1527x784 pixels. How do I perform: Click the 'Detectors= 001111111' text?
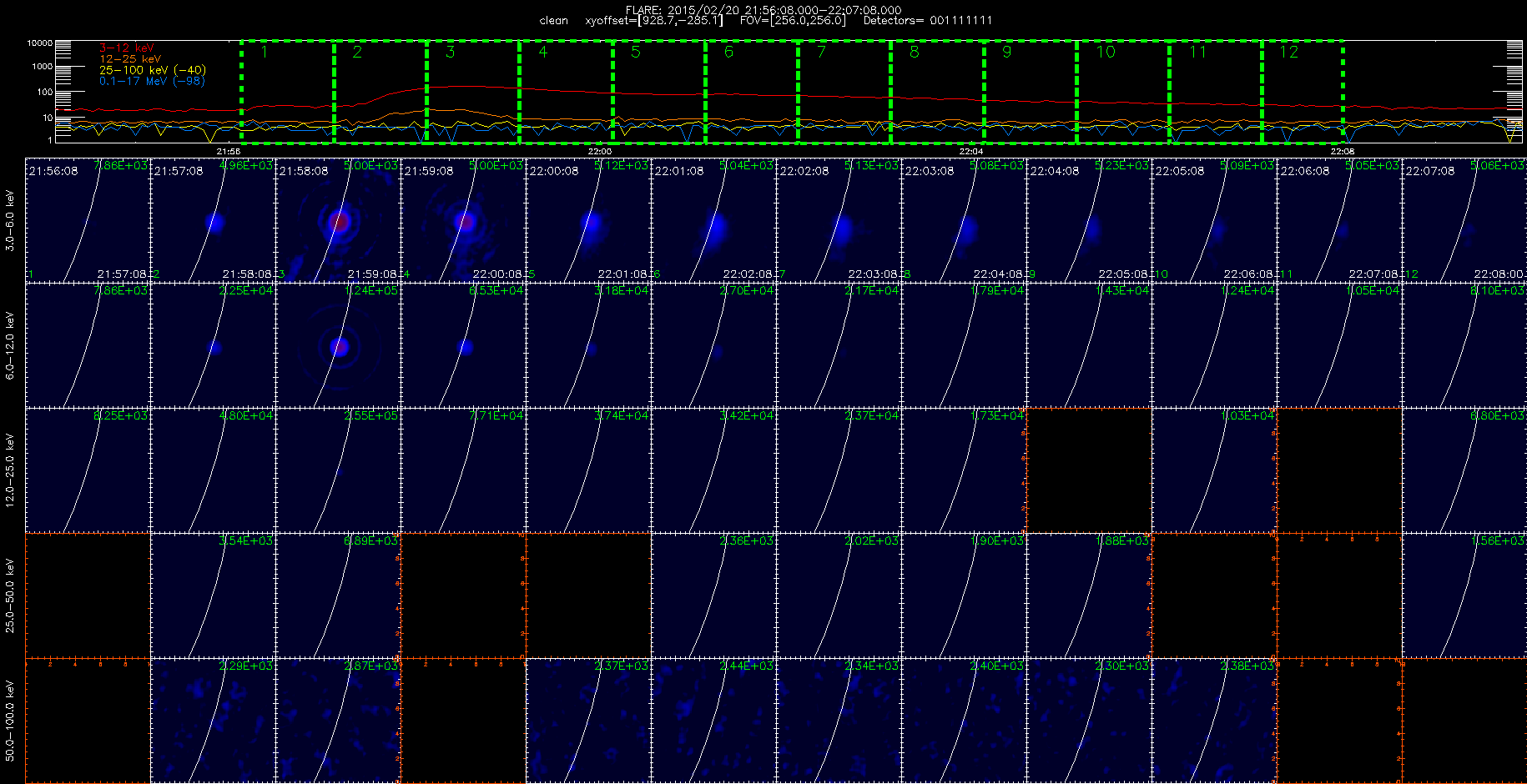tap(928, 21)
